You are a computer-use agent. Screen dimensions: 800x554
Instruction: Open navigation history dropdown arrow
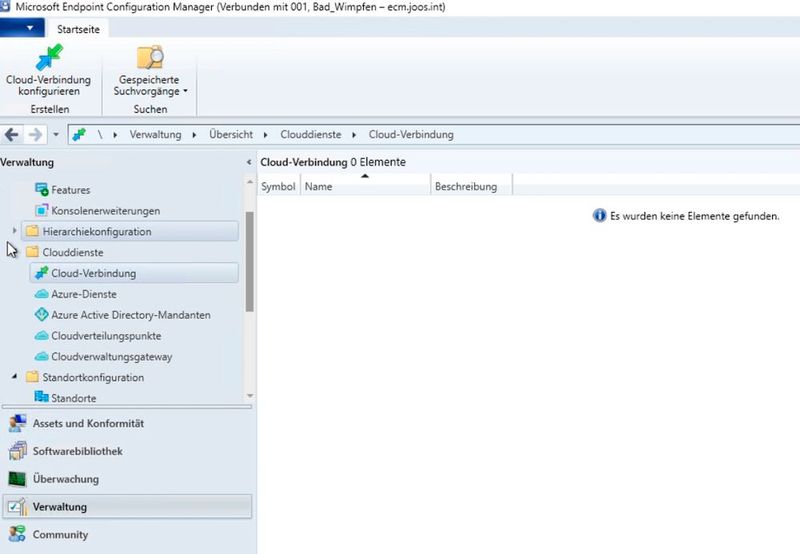56,135
